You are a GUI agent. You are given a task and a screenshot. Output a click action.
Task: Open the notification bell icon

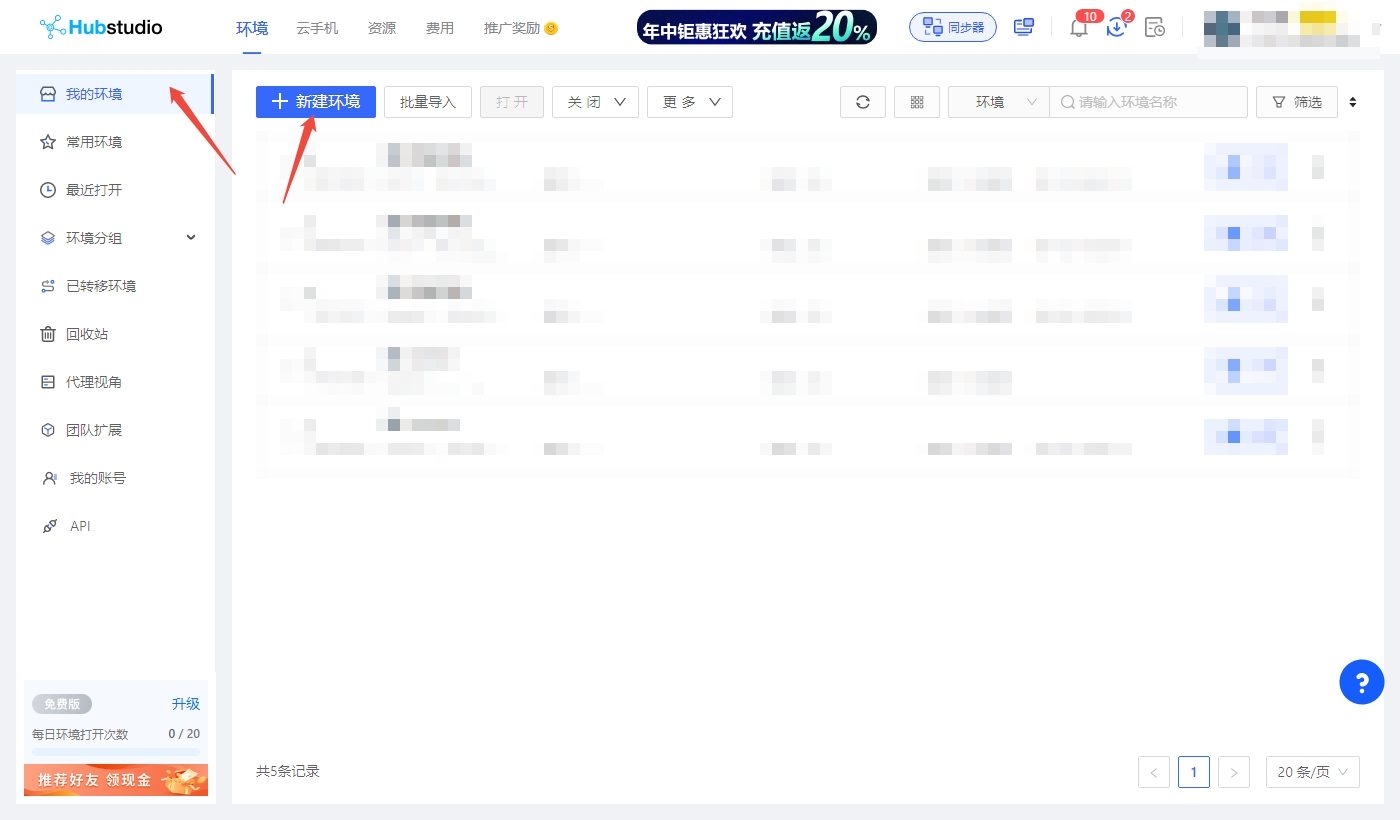[1079, 28]
